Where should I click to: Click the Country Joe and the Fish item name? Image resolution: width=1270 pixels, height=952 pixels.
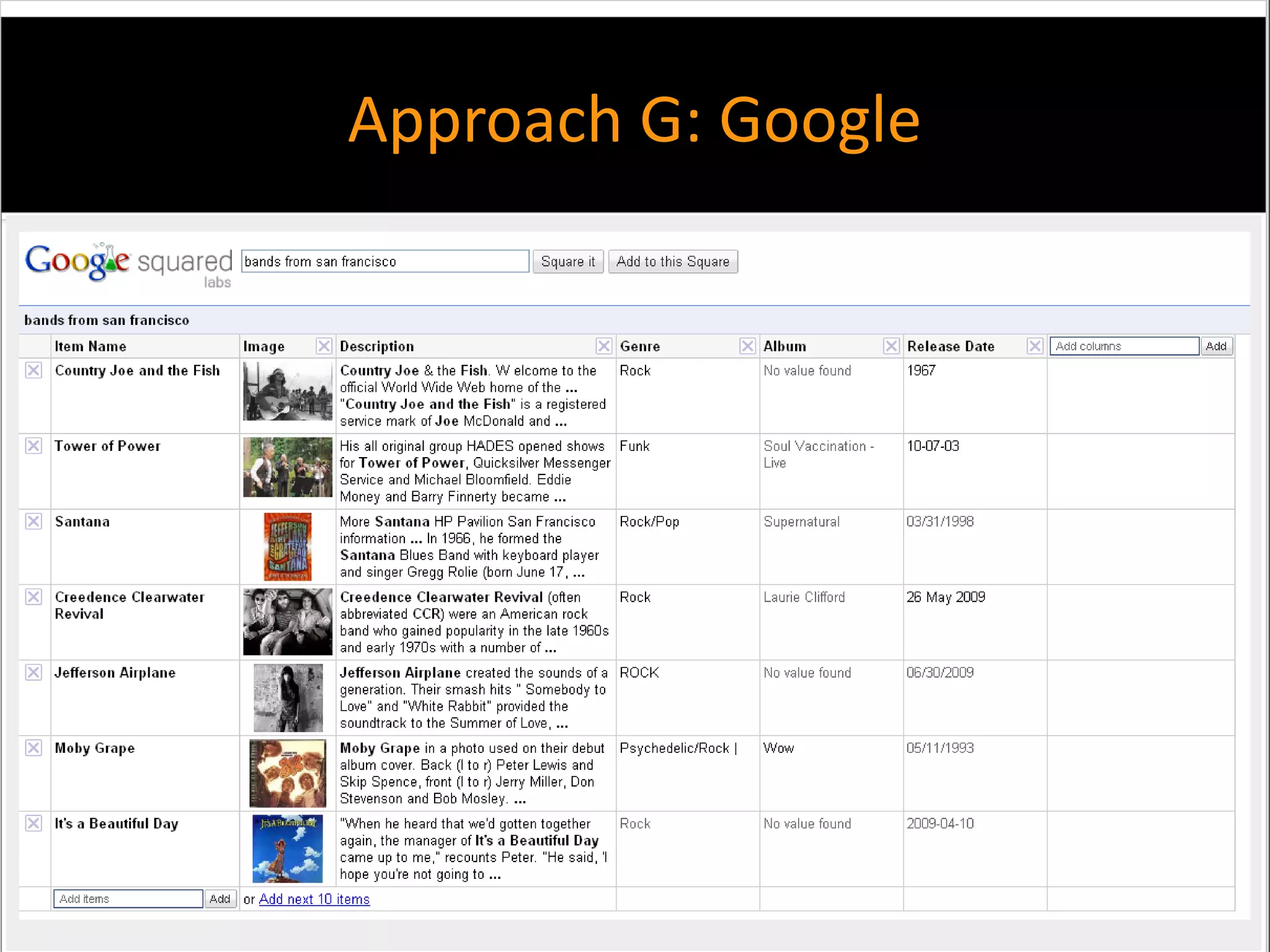coord(137,371)
